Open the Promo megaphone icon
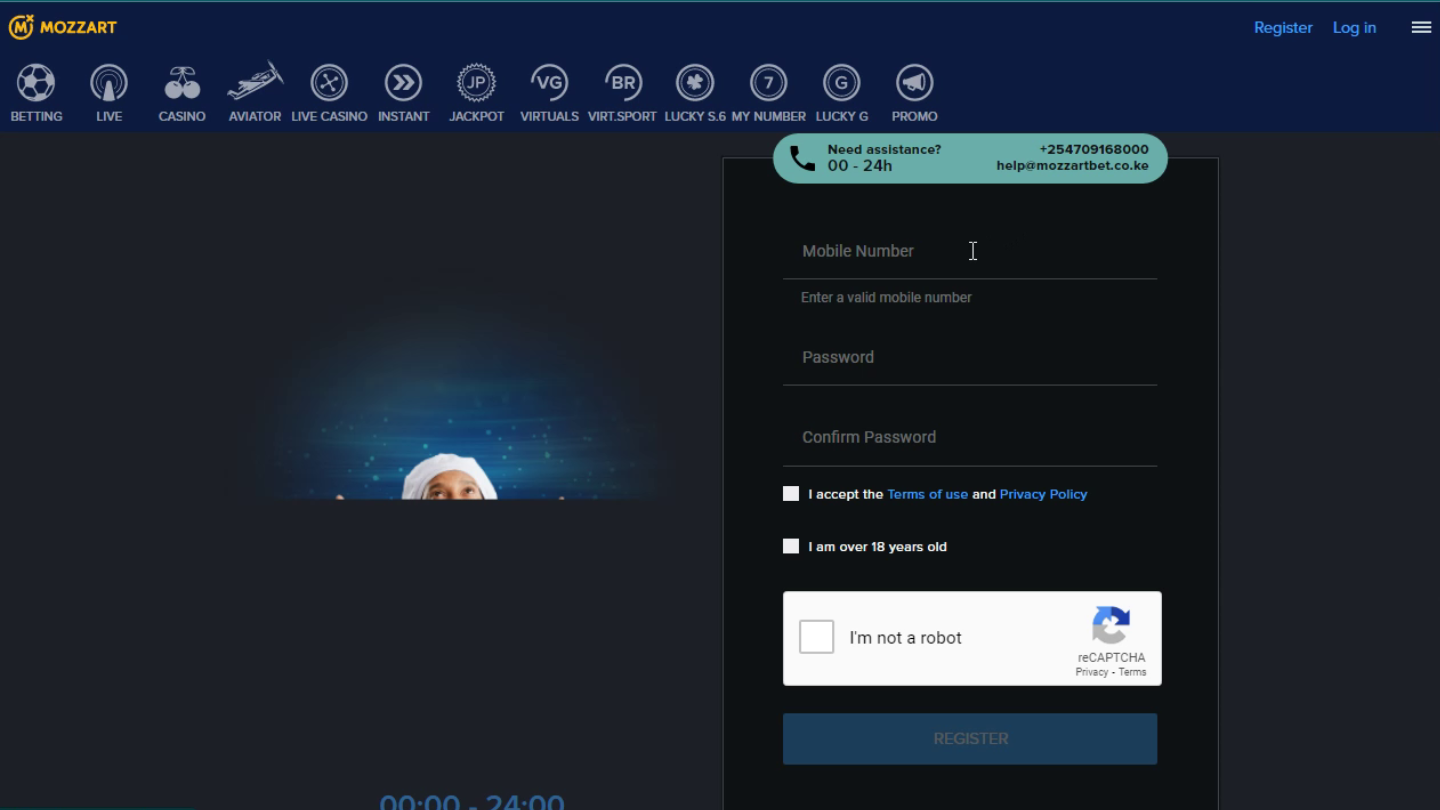1440x810 pixels. (x=914, y=83)
